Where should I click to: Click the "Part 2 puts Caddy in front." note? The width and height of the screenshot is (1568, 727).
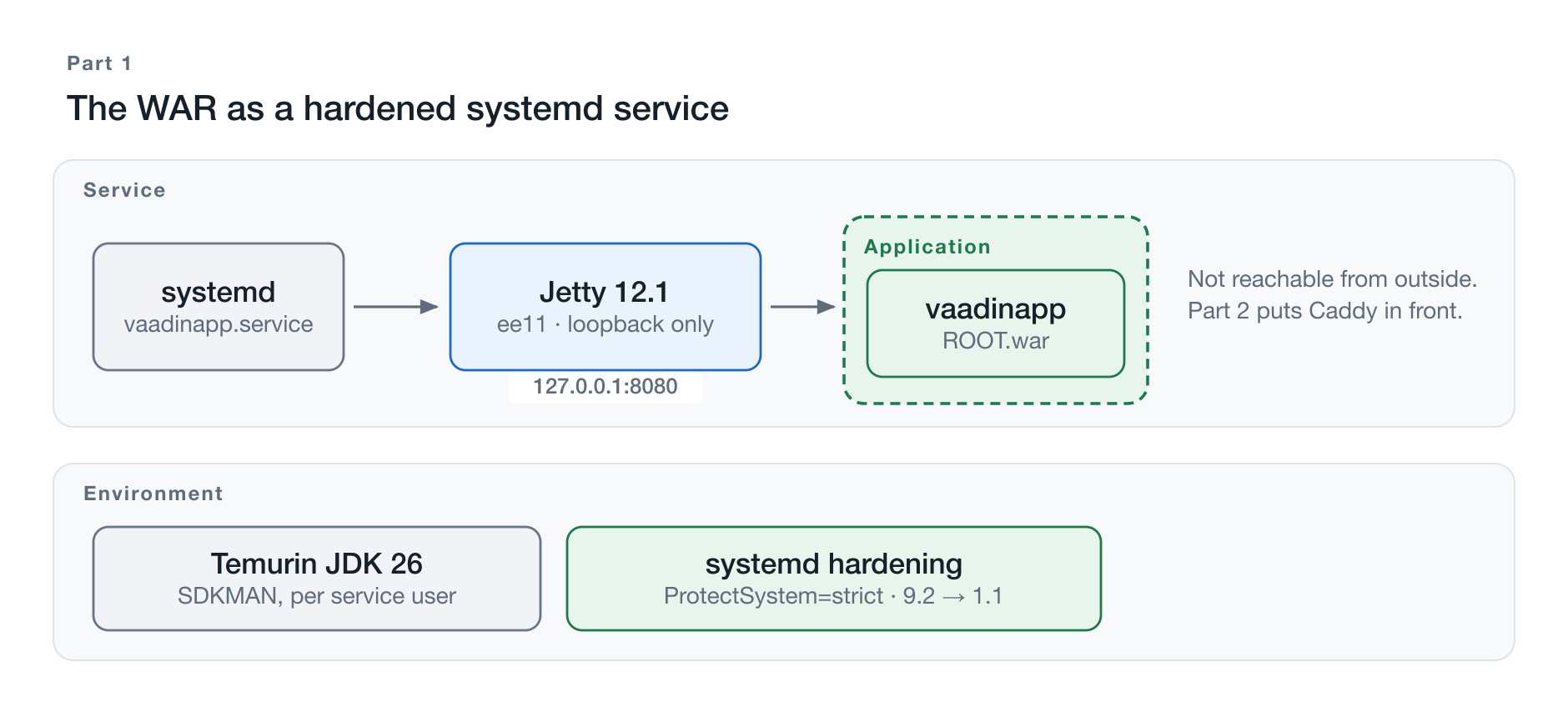1325,310
